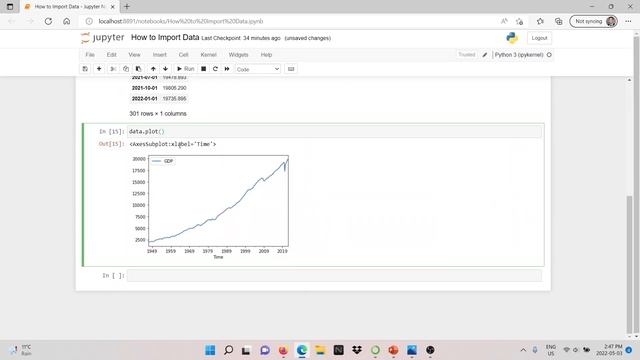
Task: Open the taskbar clock and date
Action: [x=609, y=350]
